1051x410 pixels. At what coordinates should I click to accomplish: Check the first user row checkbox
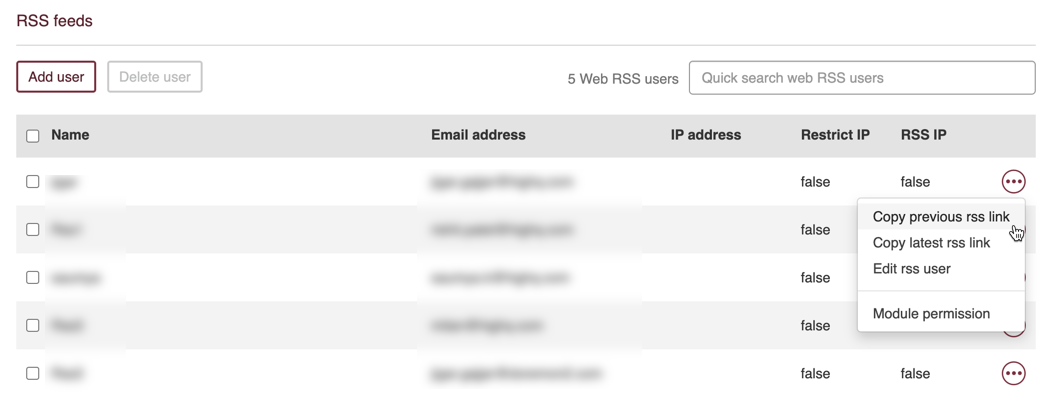coord(32,182)
